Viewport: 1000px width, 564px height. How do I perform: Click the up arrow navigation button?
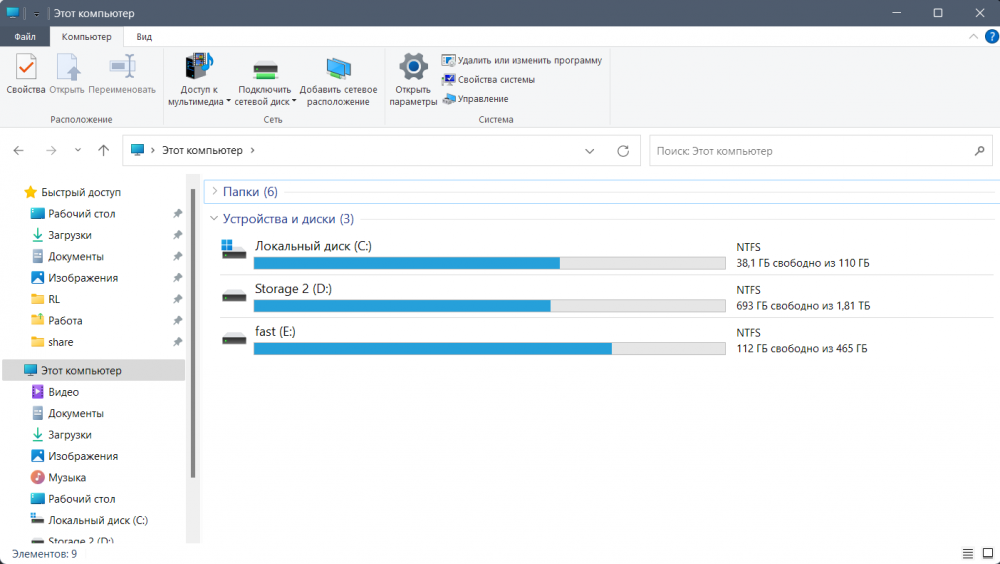[103, 151]
